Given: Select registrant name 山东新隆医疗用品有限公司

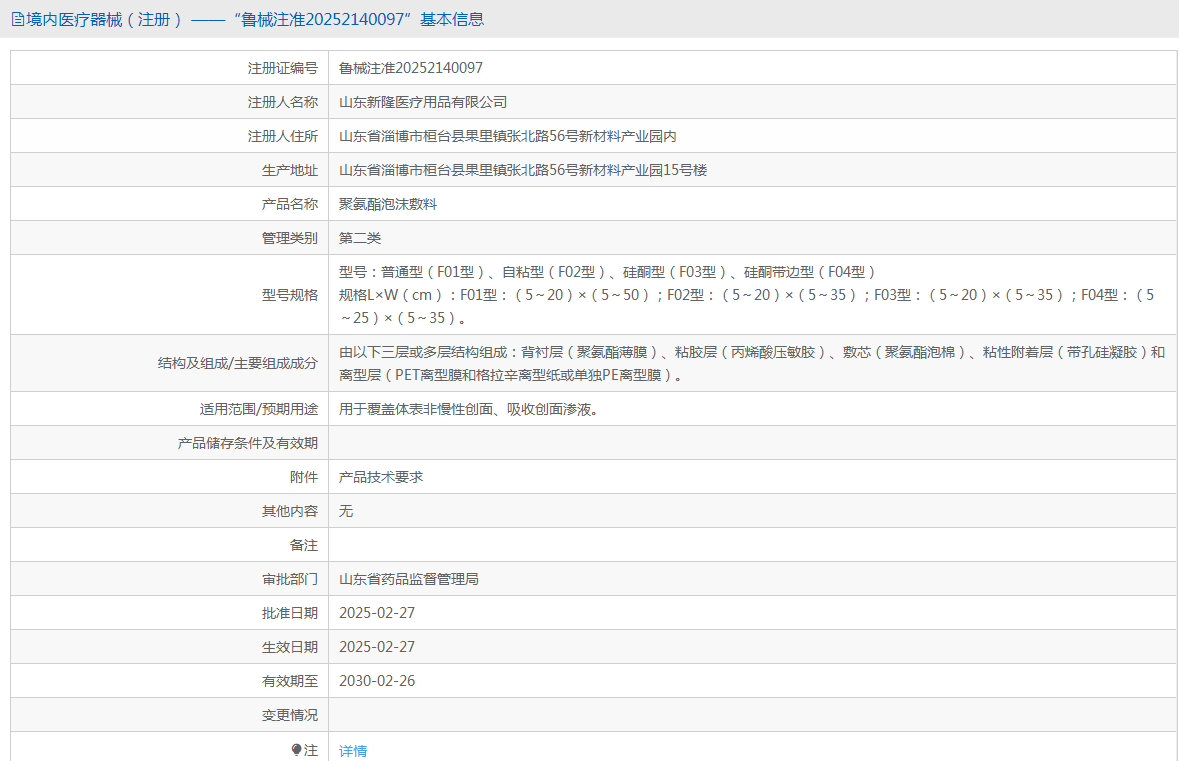Looking at the screenshot, I should point(423,102).
